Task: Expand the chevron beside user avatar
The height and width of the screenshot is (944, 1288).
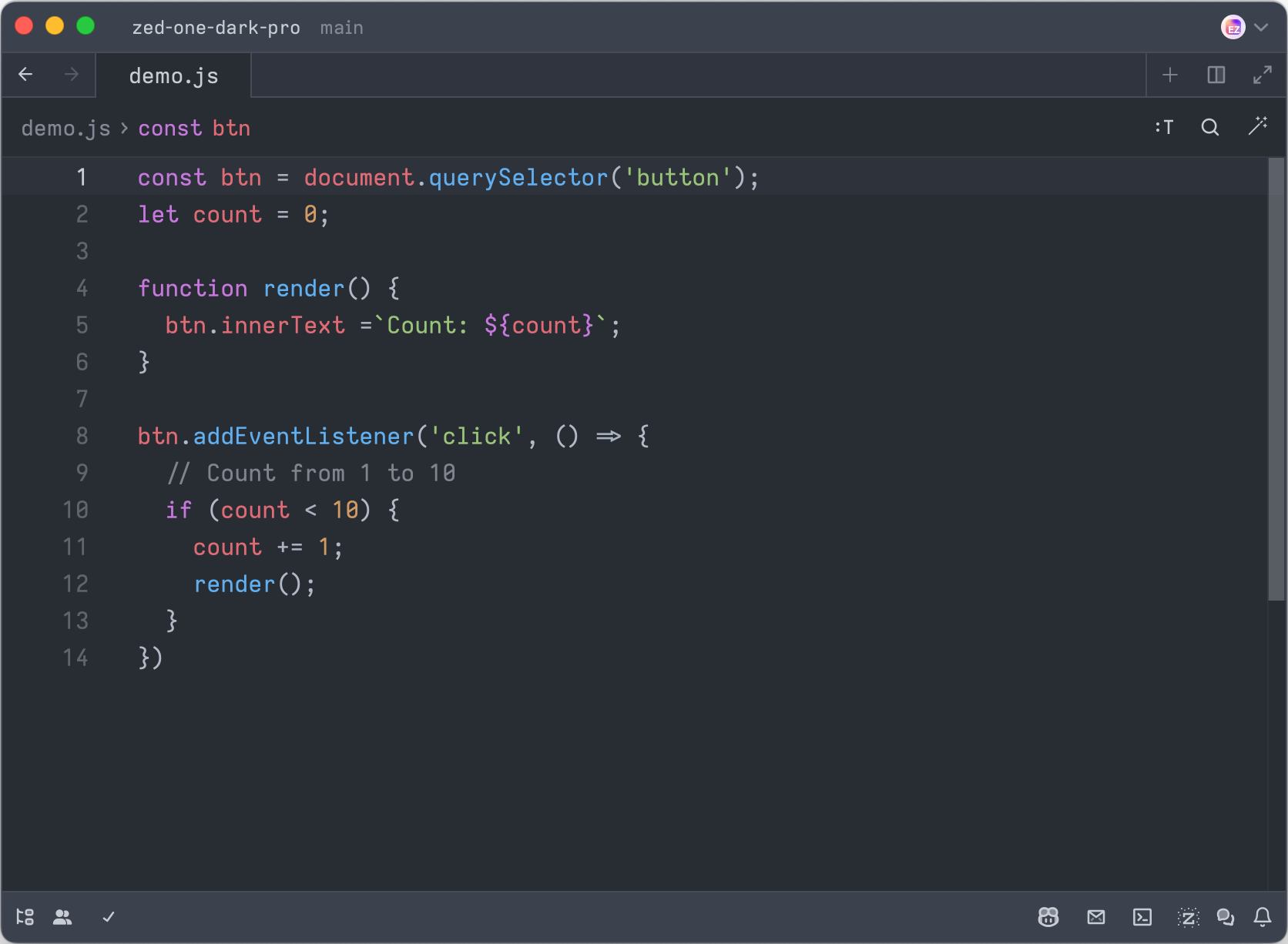Action: point(1261,28)
